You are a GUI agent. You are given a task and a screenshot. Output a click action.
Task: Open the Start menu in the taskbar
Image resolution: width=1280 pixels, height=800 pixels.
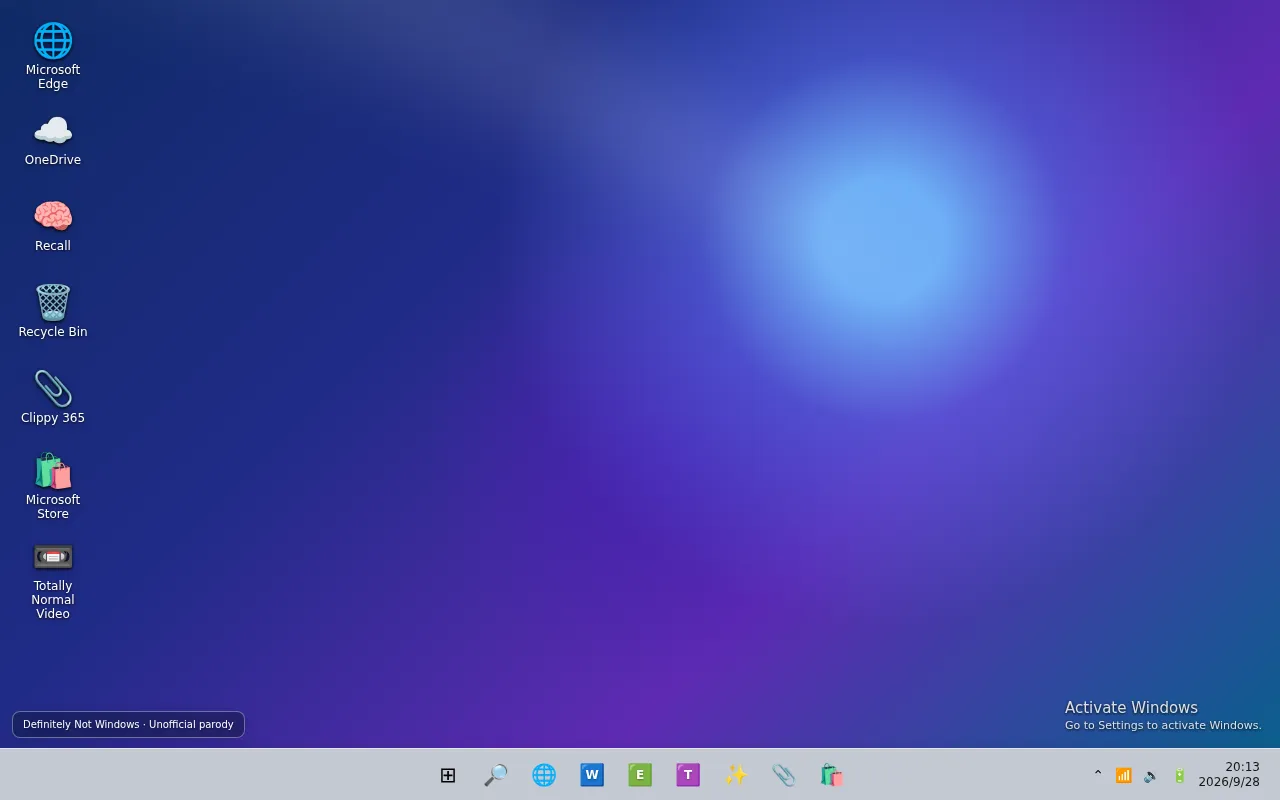point(448,775)
